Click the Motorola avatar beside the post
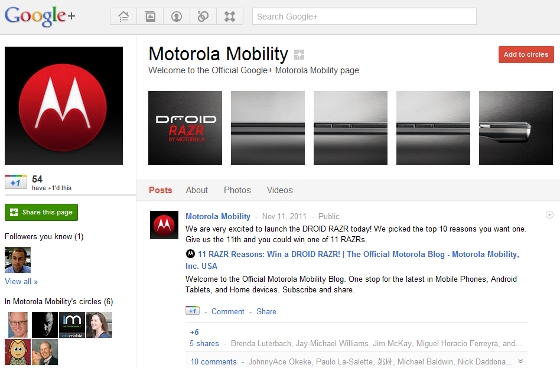The width and height of the screenshot is (560, 368). click(164, 225)
